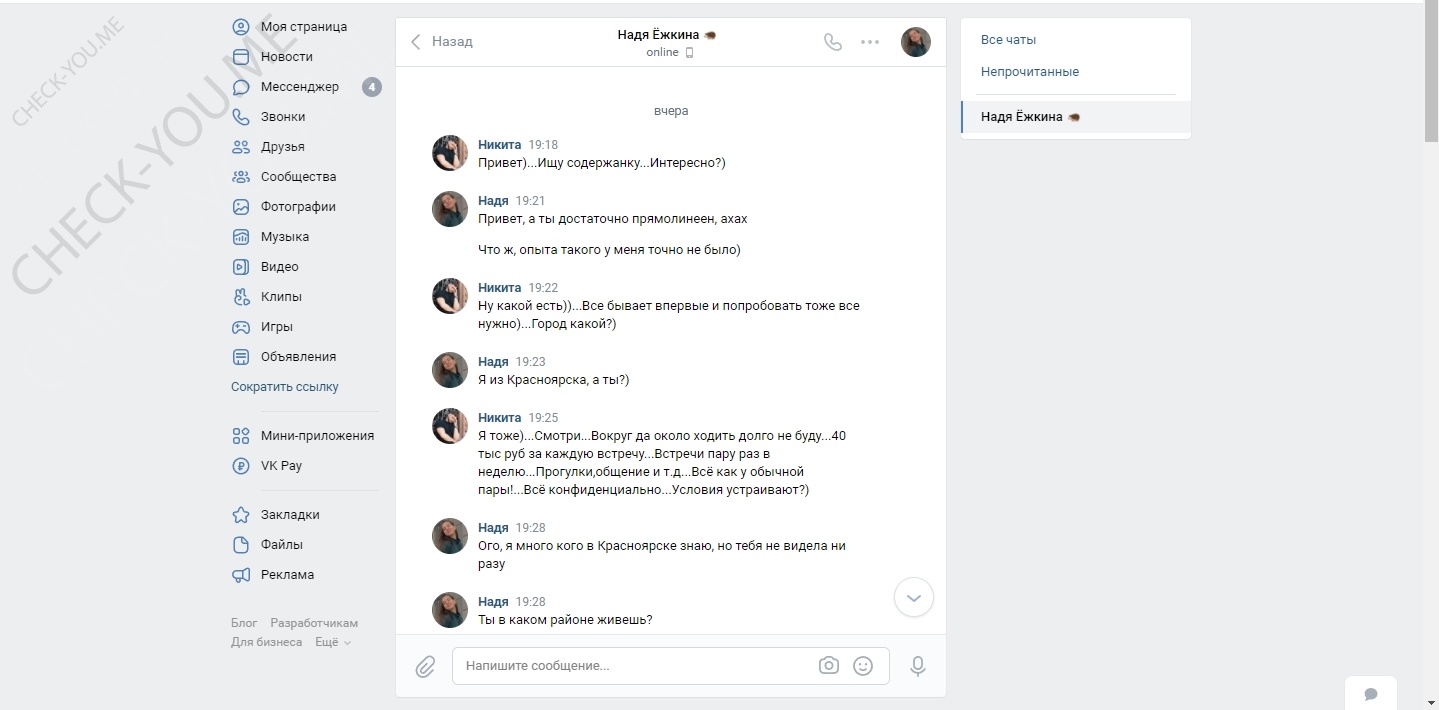Switch to Непрочитанные chats filter

[x=1029, y=72]
